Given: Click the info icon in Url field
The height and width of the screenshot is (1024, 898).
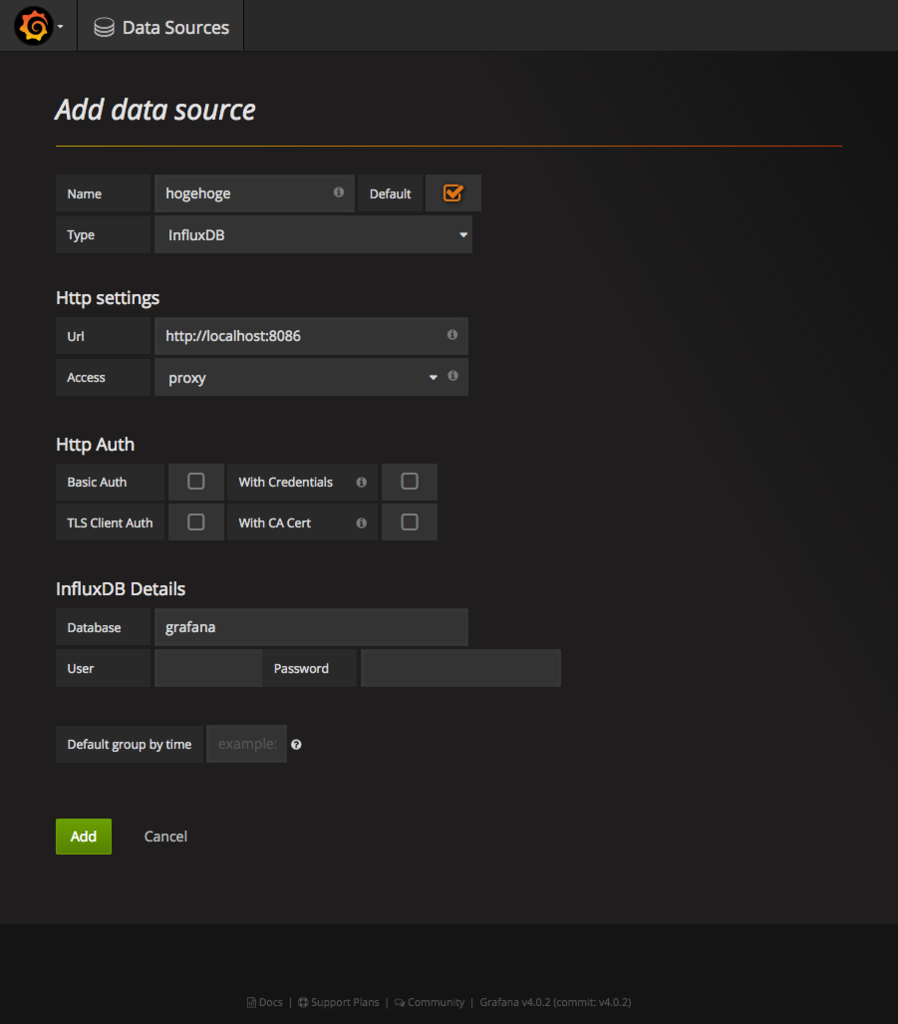Looking at the screenshot, I should tap(452, 334).
